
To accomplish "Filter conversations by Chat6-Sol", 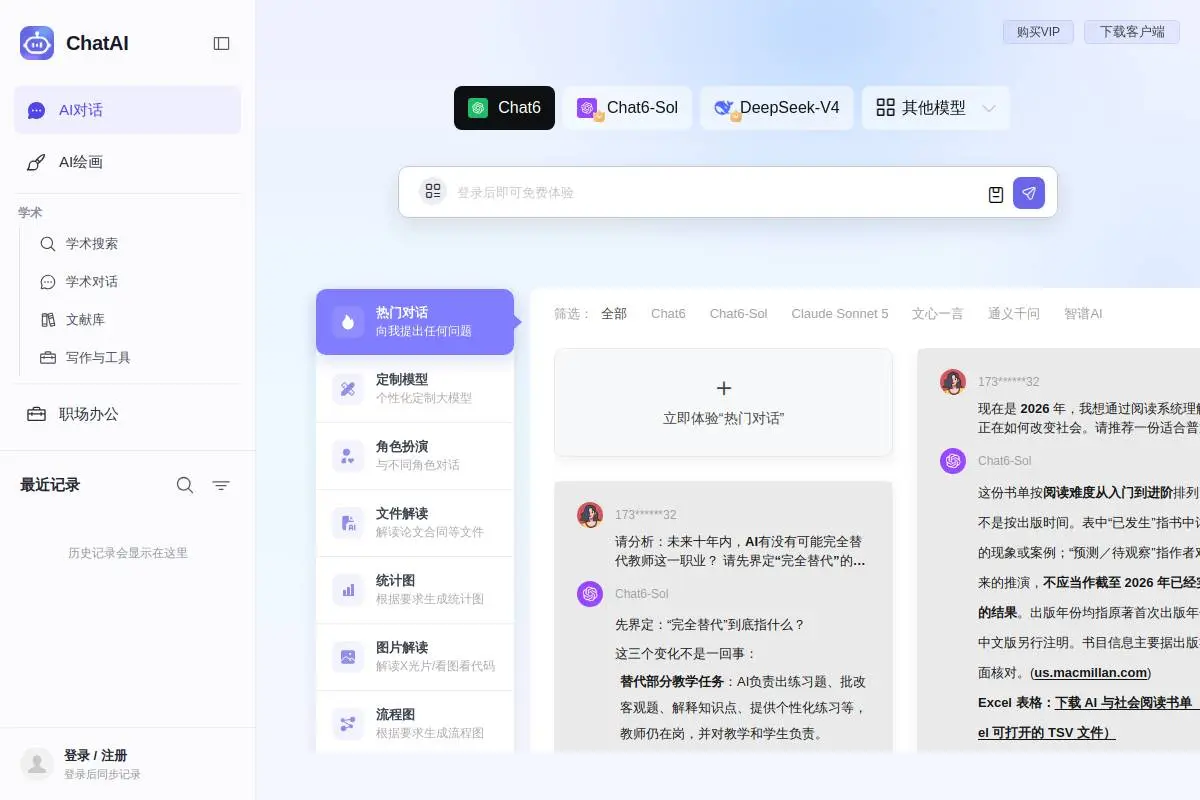I will pos(738,314).
